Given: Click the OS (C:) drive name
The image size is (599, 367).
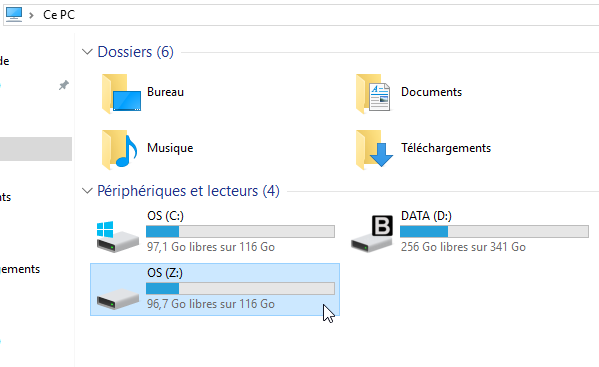Looking at the screenshot, I should [165, 216].
